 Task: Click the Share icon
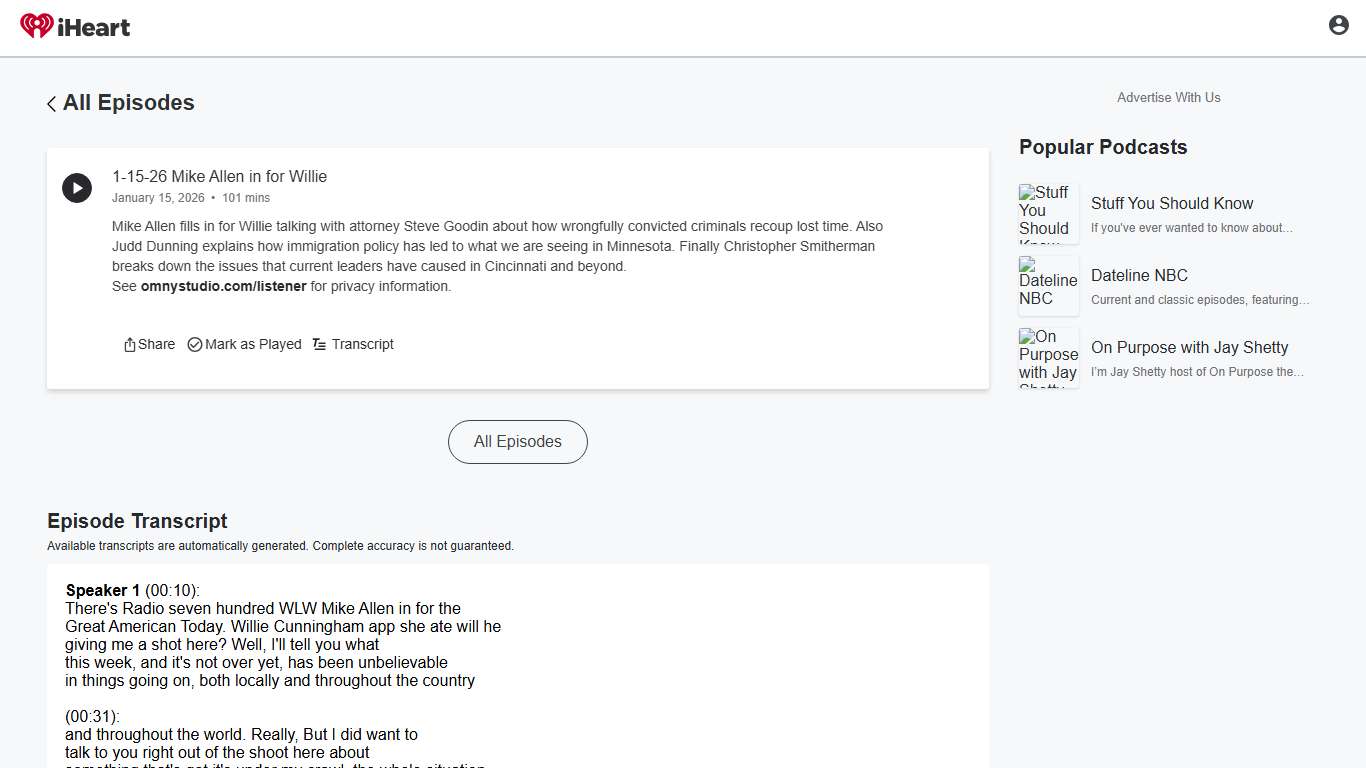click(x=130, y=345)
